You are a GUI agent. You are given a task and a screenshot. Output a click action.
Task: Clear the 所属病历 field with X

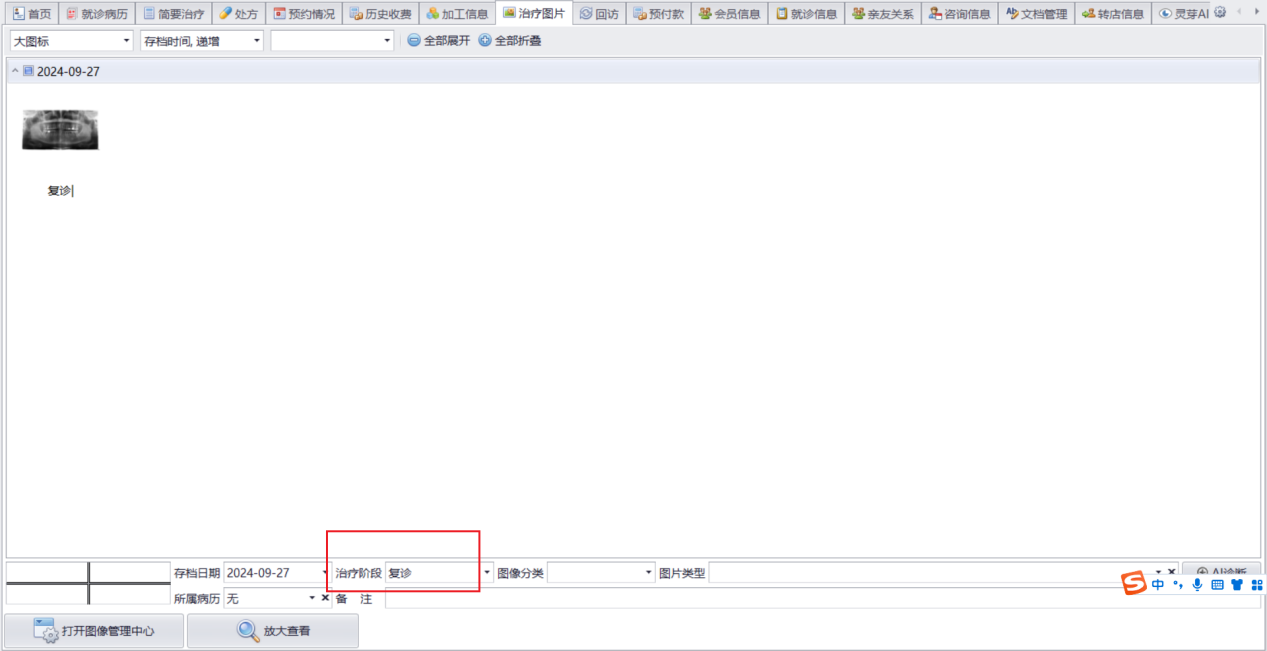325,598
